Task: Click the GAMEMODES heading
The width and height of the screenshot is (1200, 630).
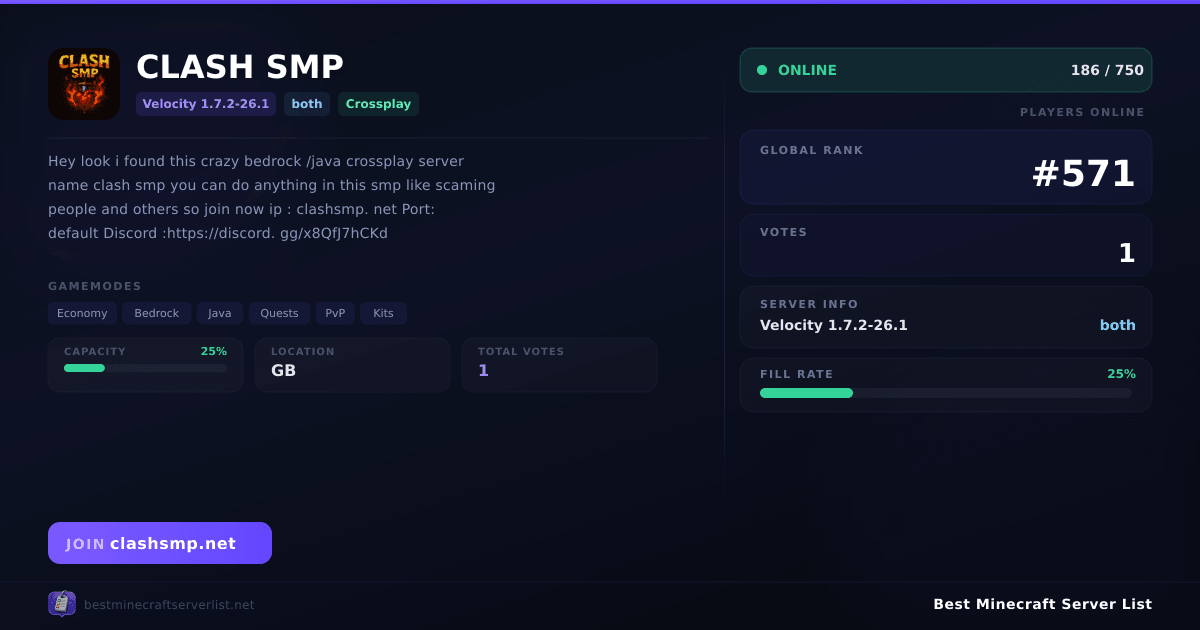Action: click(95, 286)
